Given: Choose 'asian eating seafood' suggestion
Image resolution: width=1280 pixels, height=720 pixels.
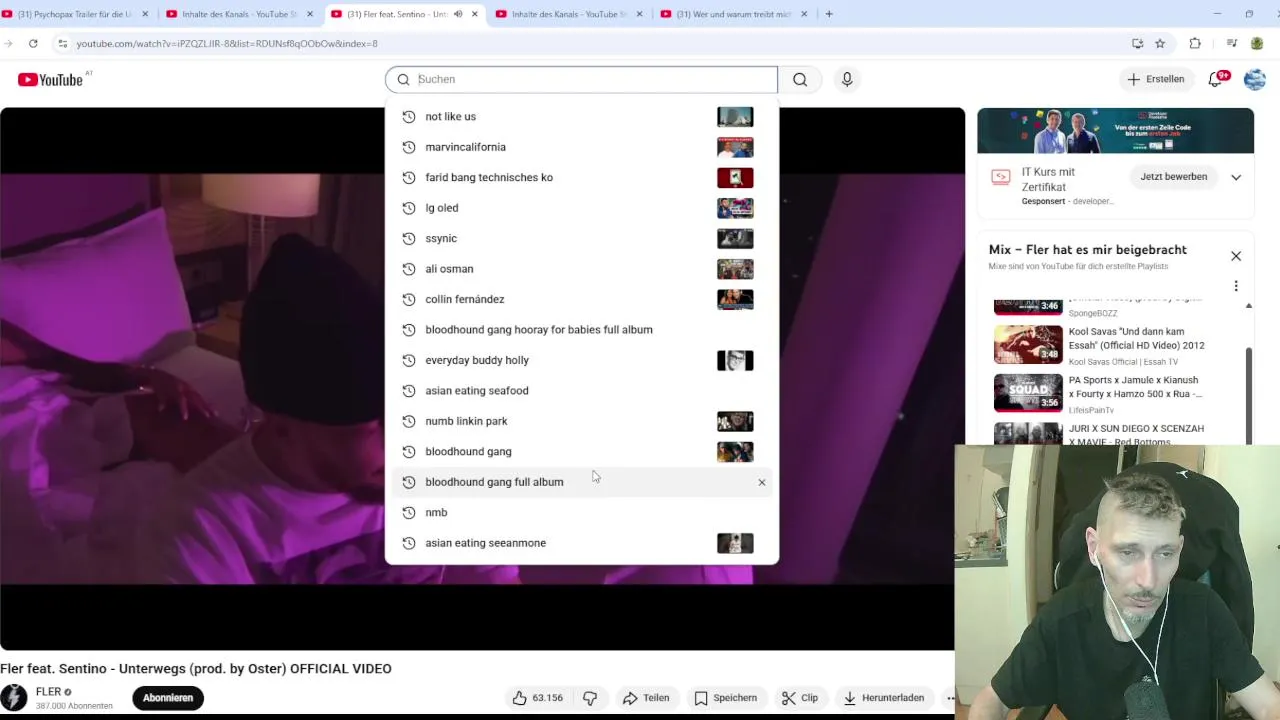Looking at the screenshot, I should click(581, 391).
